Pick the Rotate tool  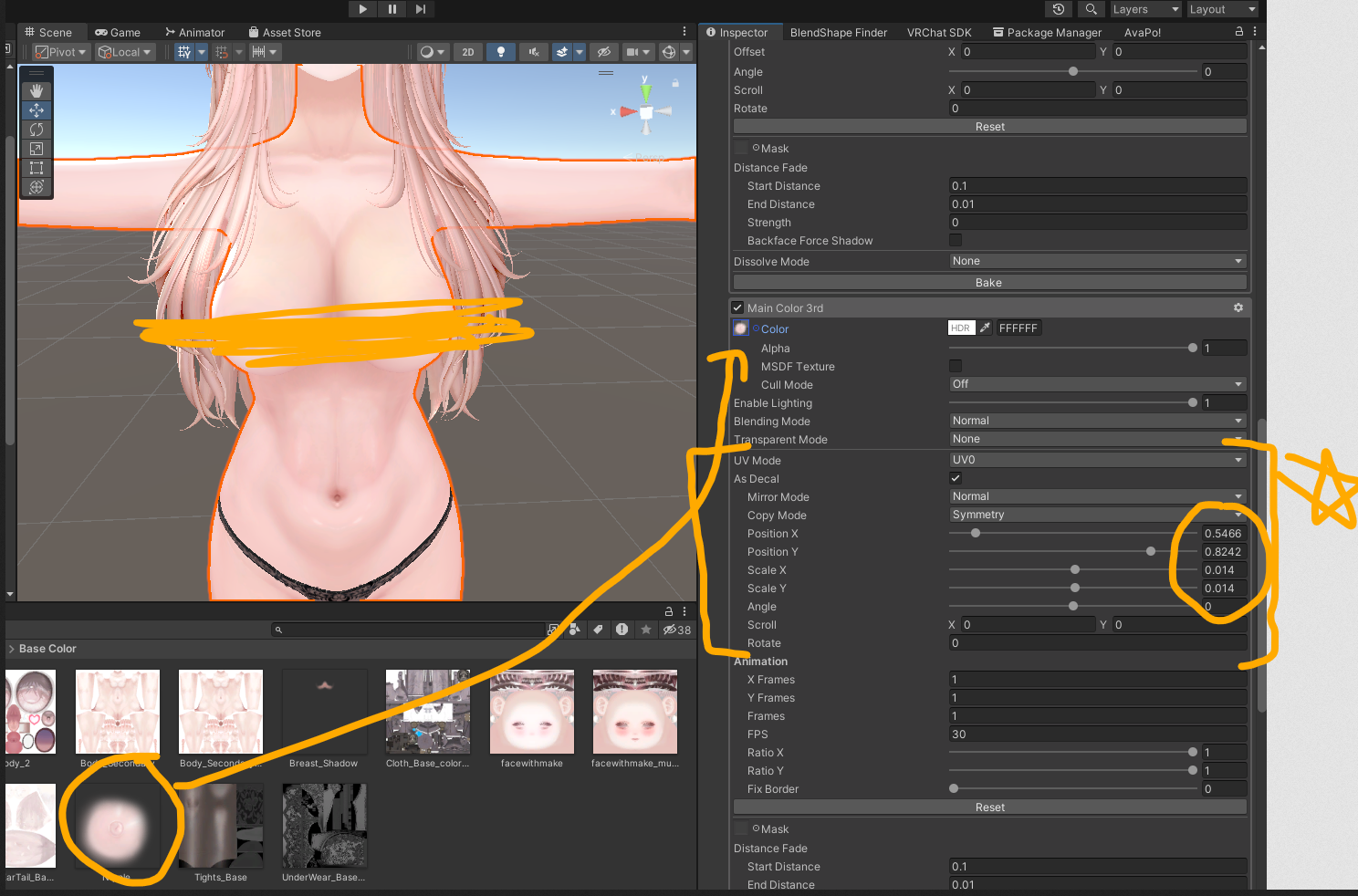pos(37,130)
